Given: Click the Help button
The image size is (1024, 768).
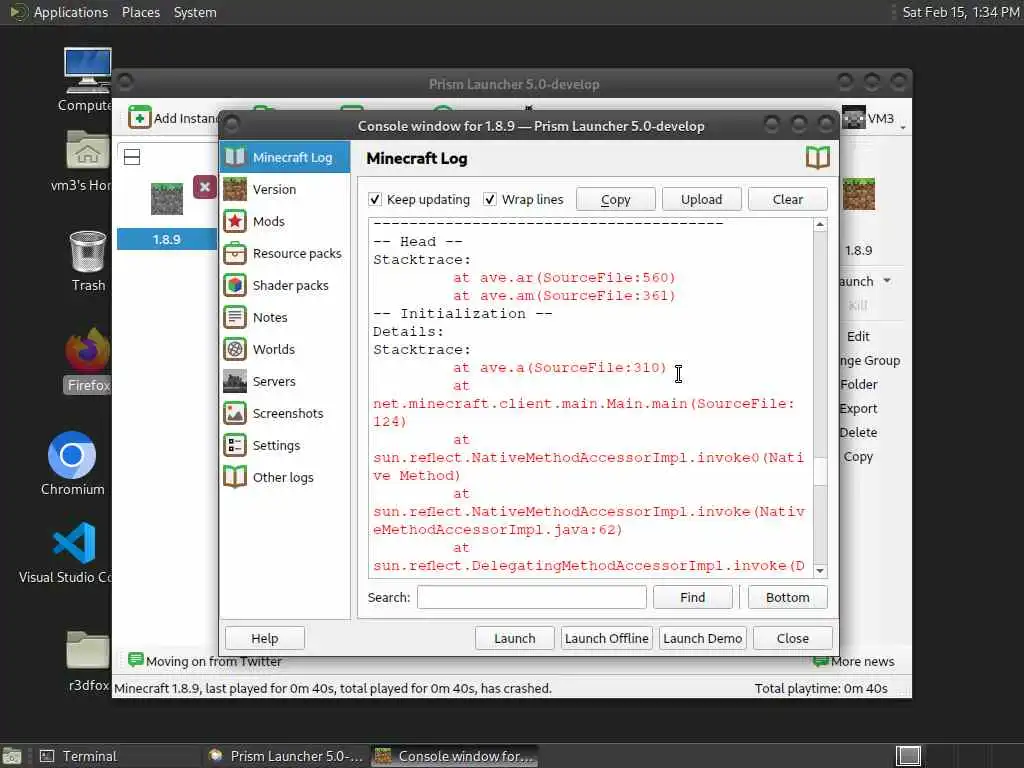Looking at the screenshot, I should click(264, 638).
